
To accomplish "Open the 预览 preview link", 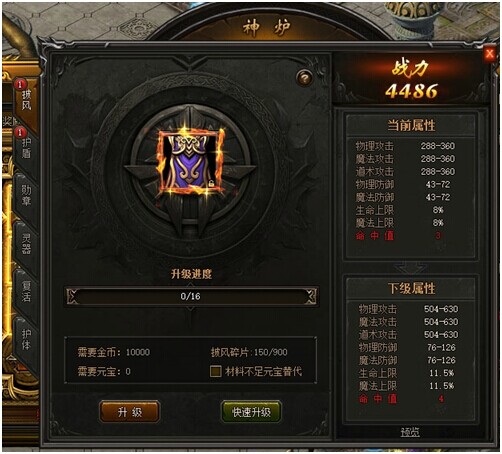I will 410,432.
